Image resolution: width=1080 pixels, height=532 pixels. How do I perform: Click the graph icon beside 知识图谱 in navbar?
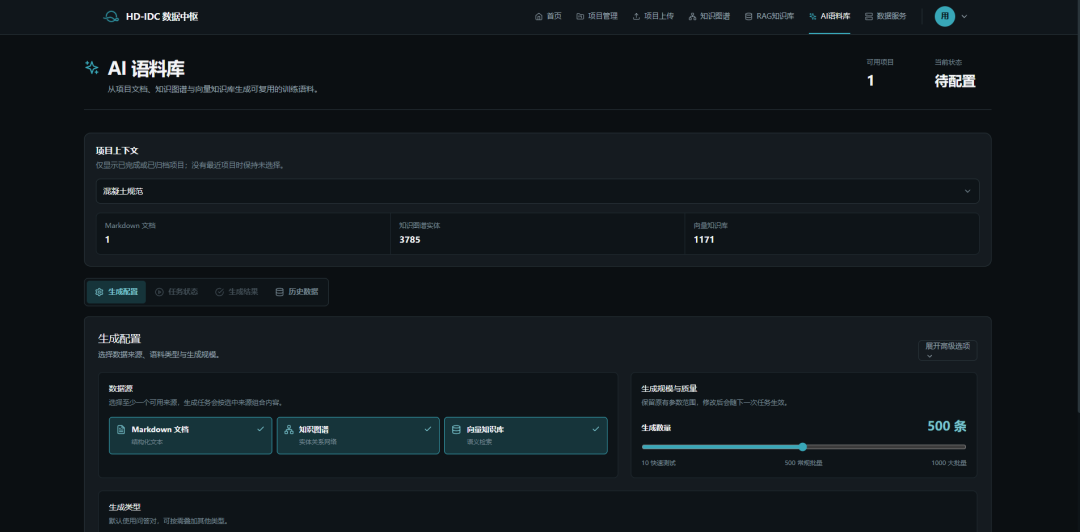pos(692,17)
